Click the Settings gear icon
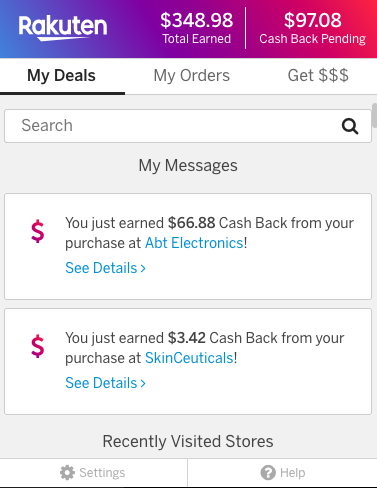Screen dimensions: 377x488 pos(67,473)
